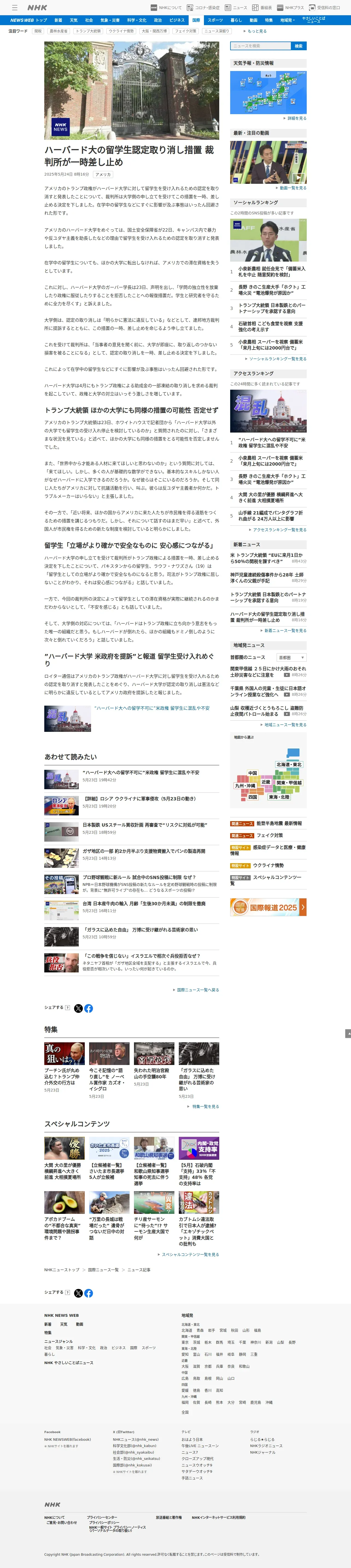Expand the 地域別 nav dropdown
351x1568 pixels.
coord(287,20)
